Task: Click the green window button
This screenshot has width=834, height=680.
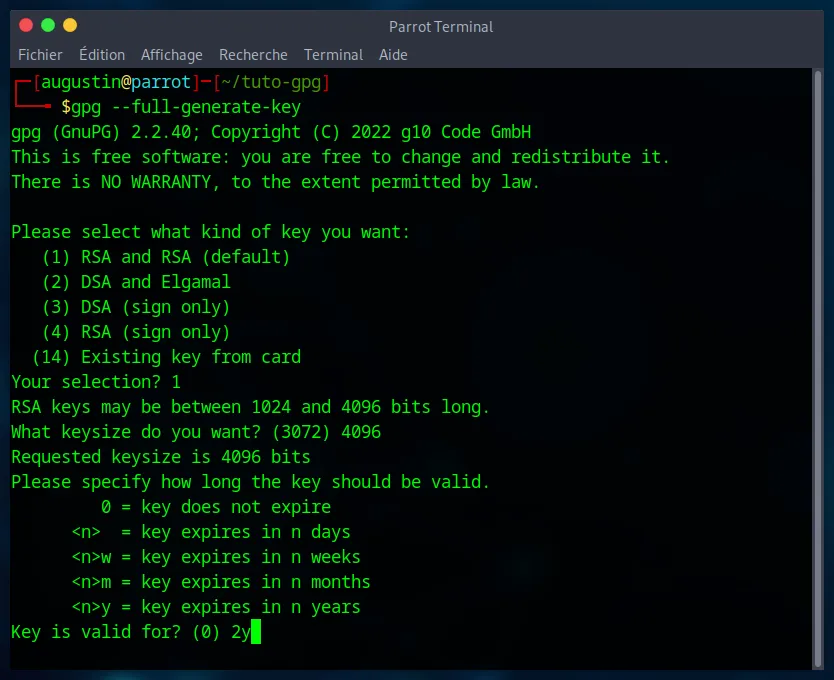Action: [x=48, y=25]
